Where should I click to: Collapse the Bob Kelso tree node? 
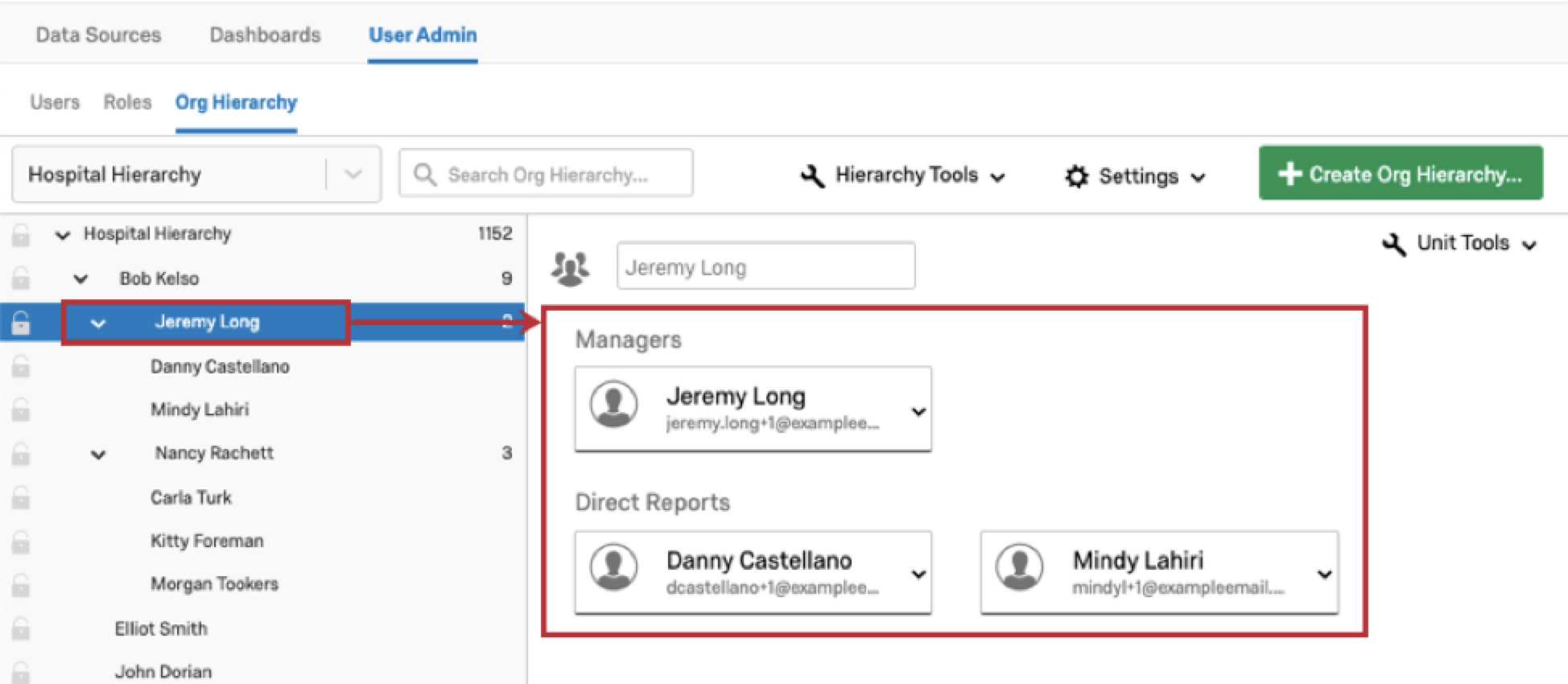[80, 278]
